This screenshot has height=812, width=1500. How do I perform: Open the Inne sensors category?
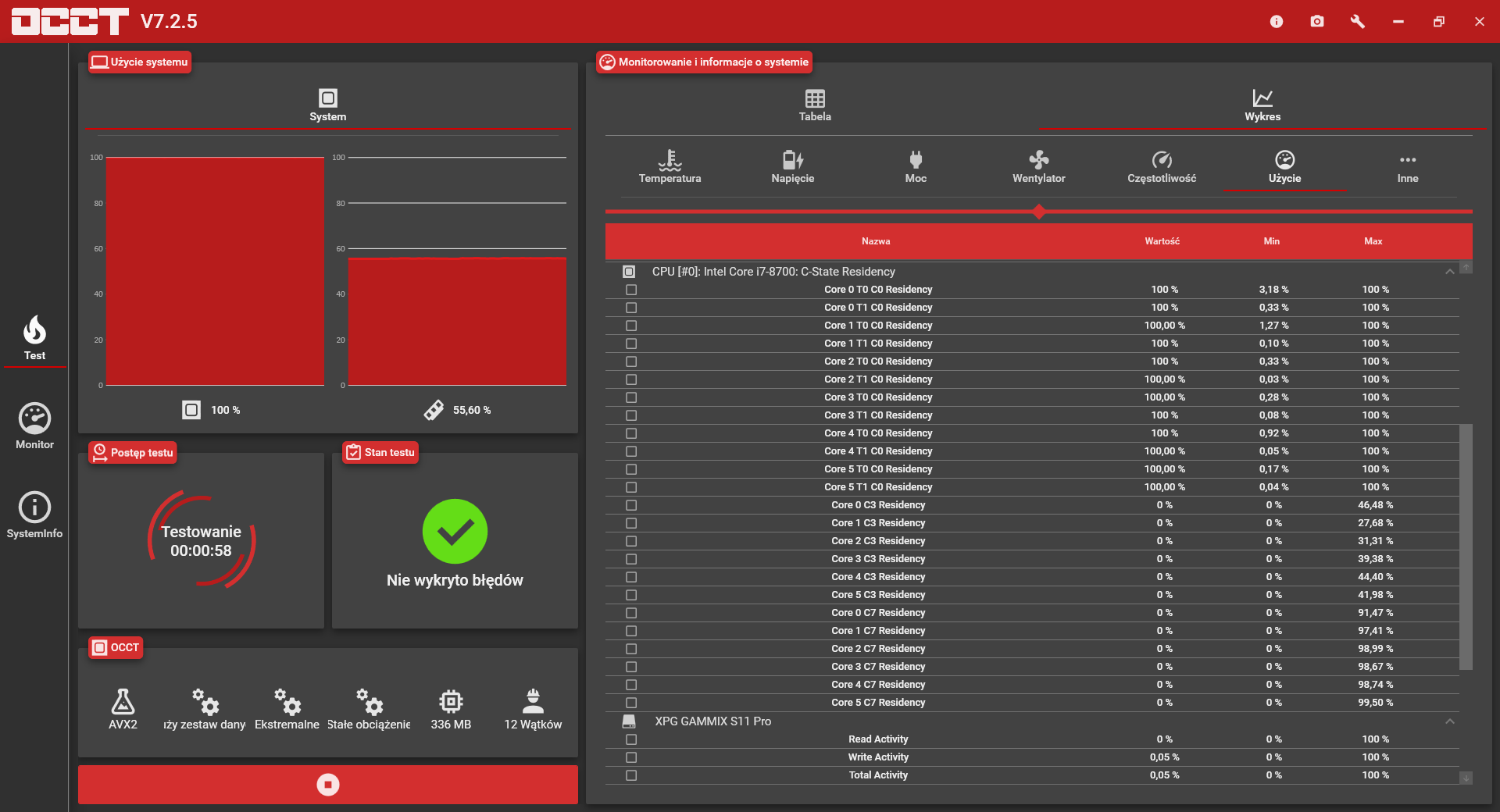click(x=1408, y=166)
